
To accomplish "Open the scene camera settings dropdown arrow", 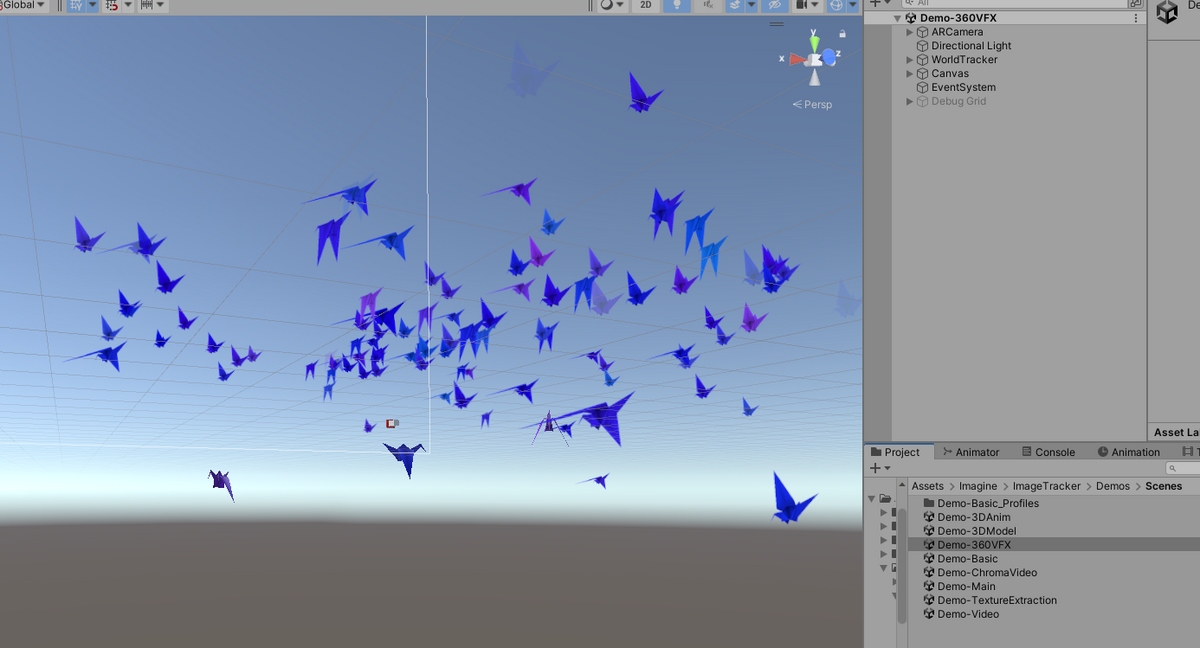I will click(x=816, y=5).
